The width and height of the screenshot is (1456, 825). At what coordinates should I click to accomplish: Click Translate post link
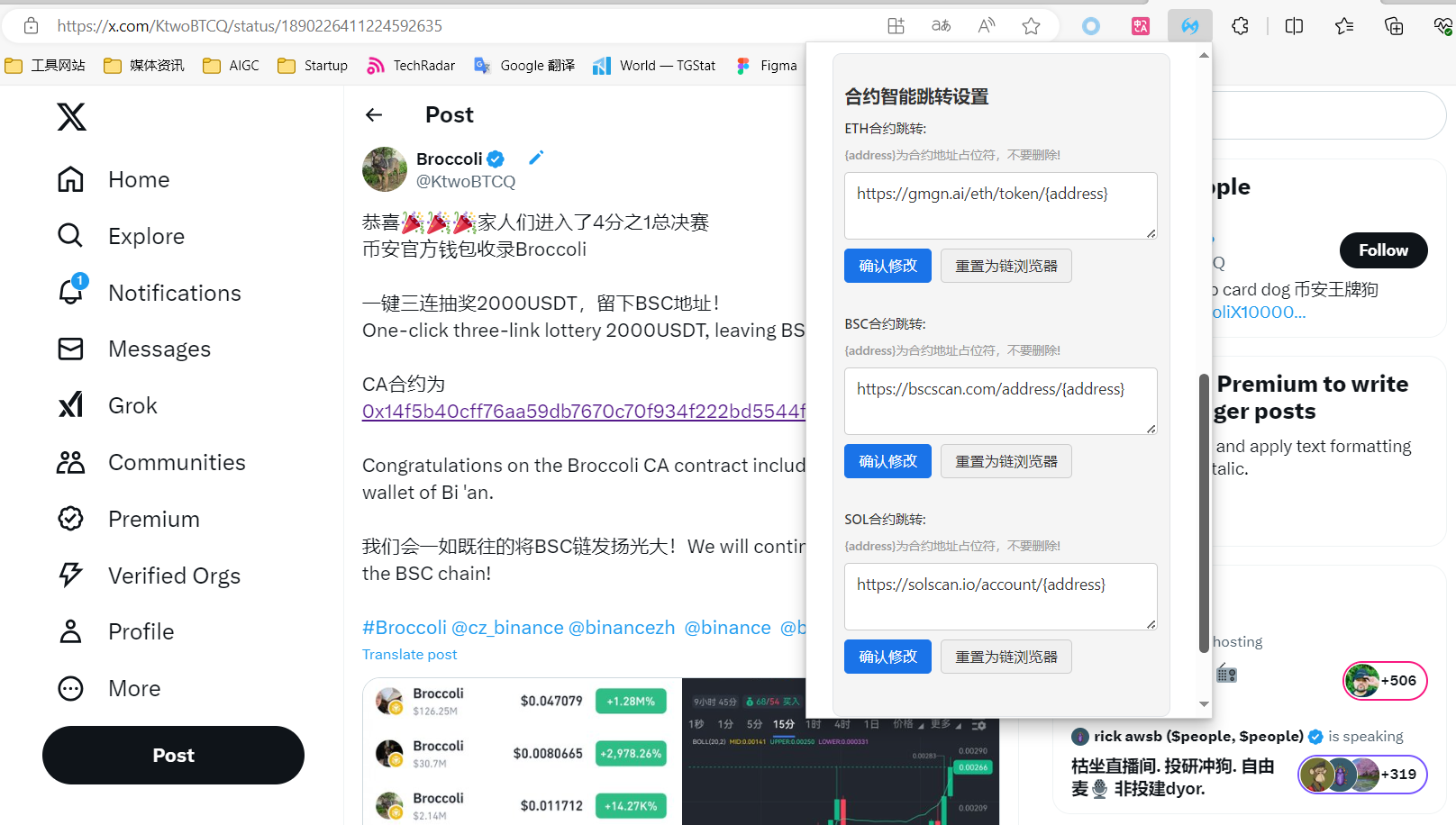pyautogui.click(x=409, y=654)
